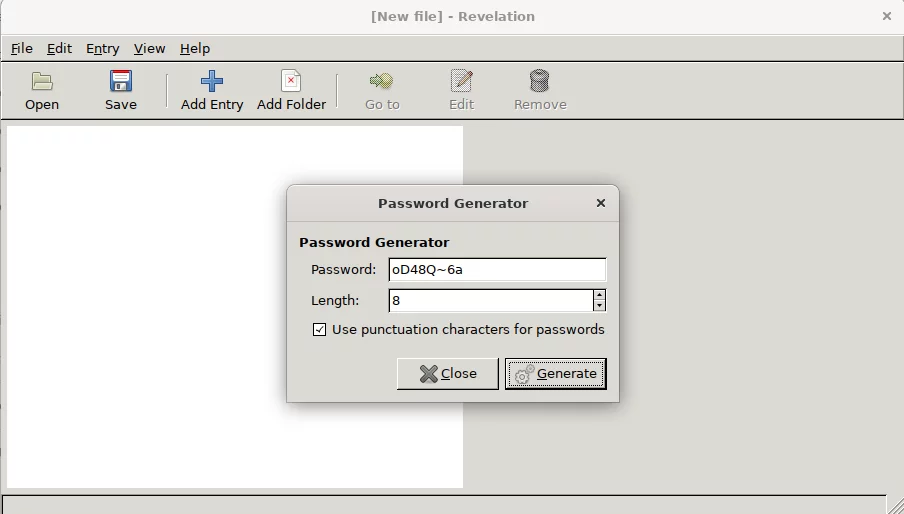
Task: Decrease password length with the down arrow
Action: [x=600, y=306]
